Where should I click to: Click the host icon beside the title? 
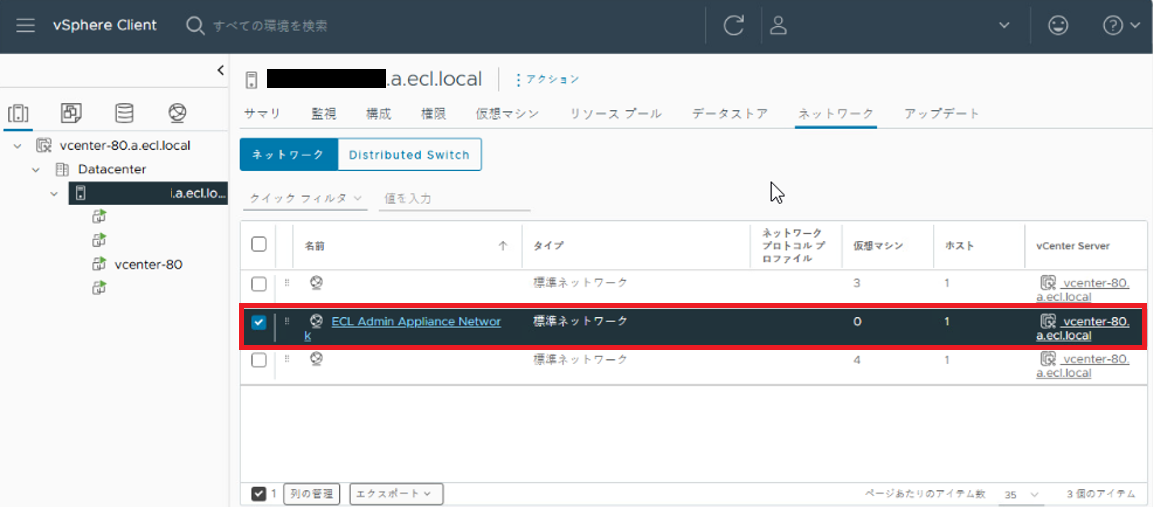click(x=251, y=79)
